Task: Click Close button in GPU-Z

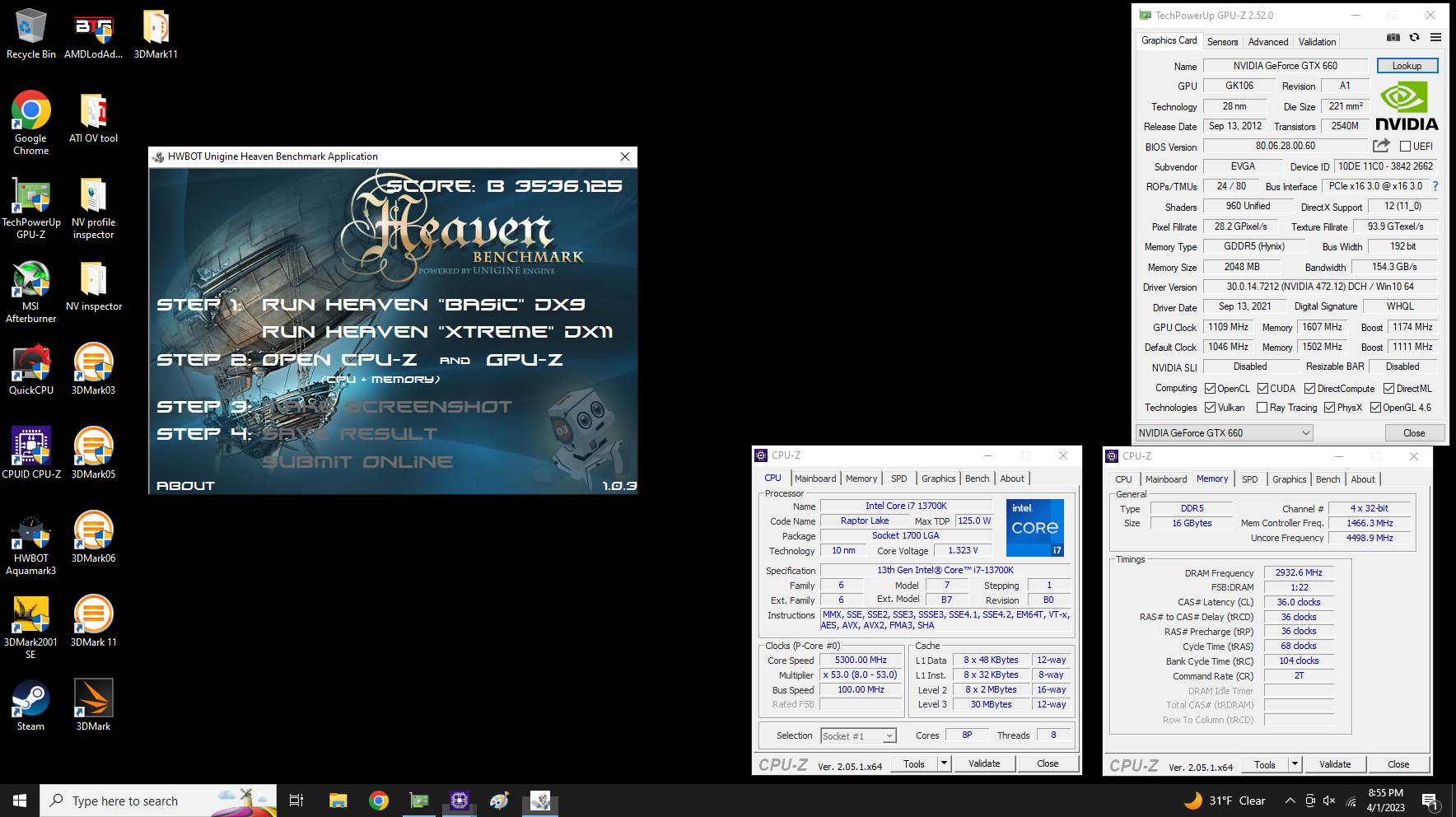Action: click(x=1414, y=432)
